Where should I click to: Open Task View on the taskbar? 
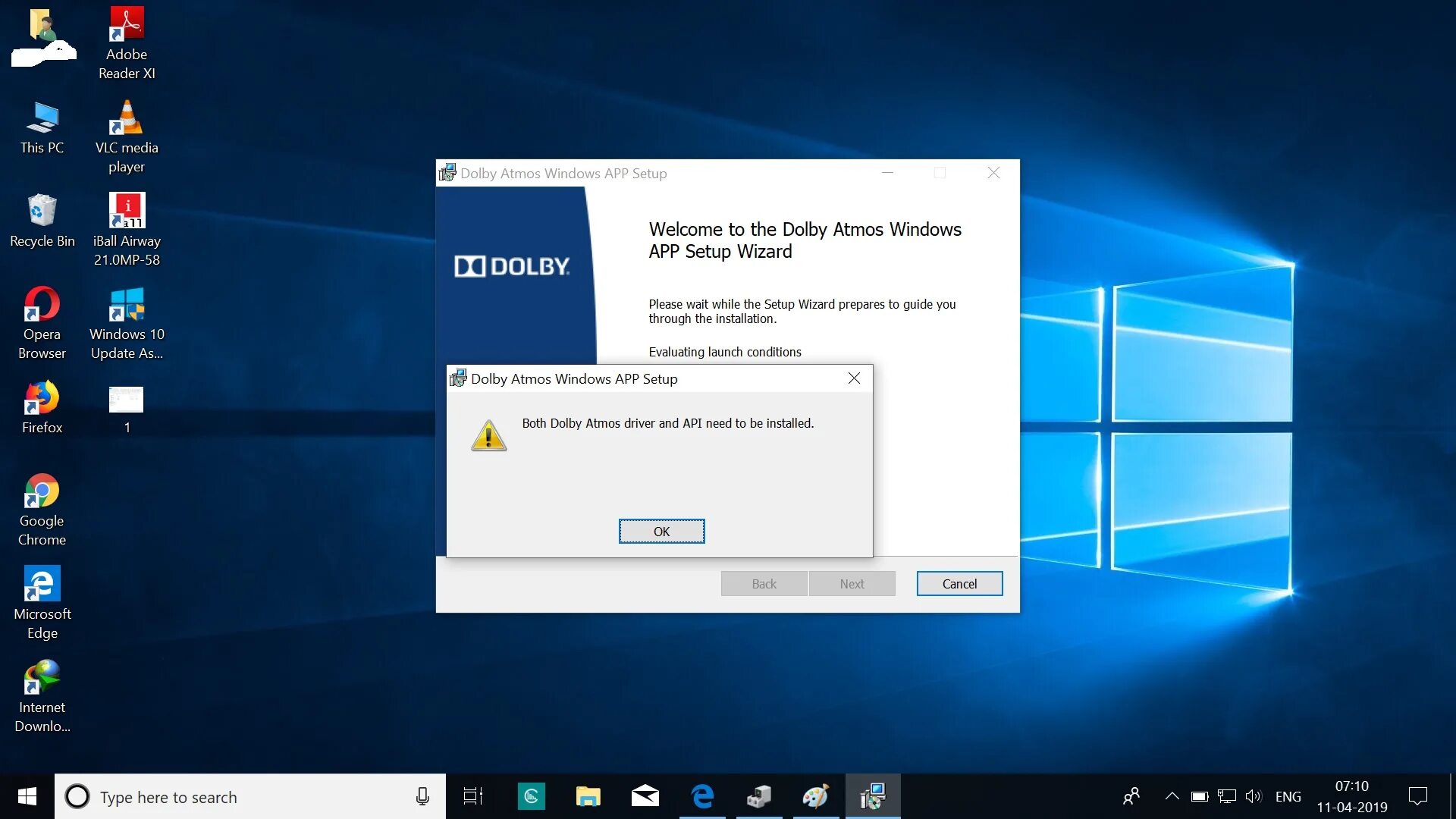click(473, 796)
